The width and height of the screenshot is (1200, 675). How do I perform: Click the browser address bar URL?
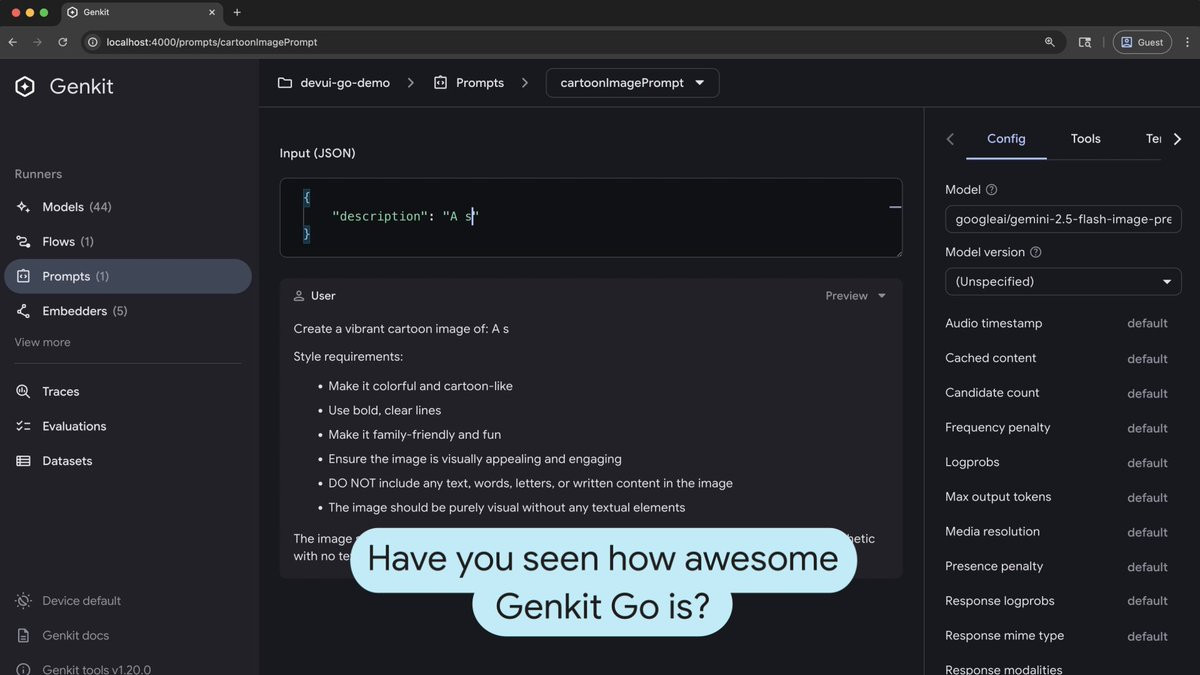pos(212,42)
